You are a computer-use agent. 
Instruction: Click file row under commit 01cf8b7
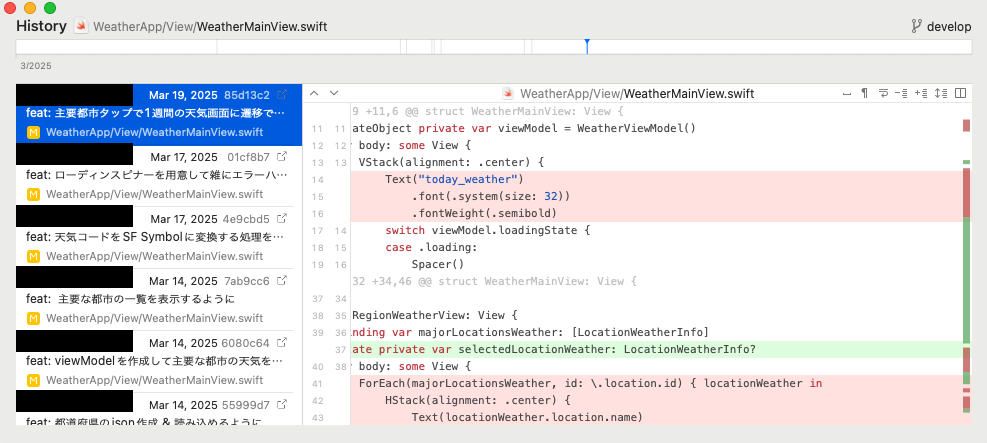point(157,194)
